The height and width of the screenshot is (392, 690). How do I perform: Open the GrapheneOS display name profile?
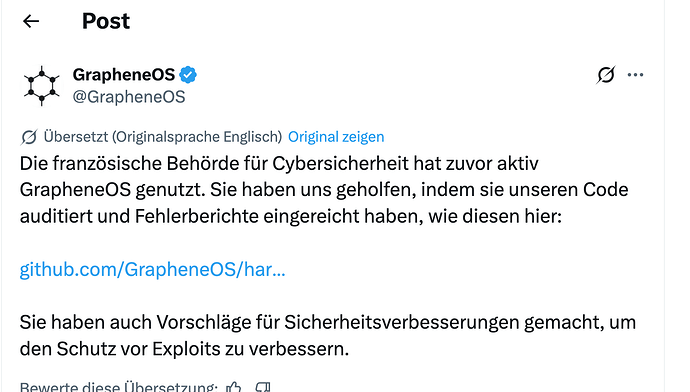[124, 75]
